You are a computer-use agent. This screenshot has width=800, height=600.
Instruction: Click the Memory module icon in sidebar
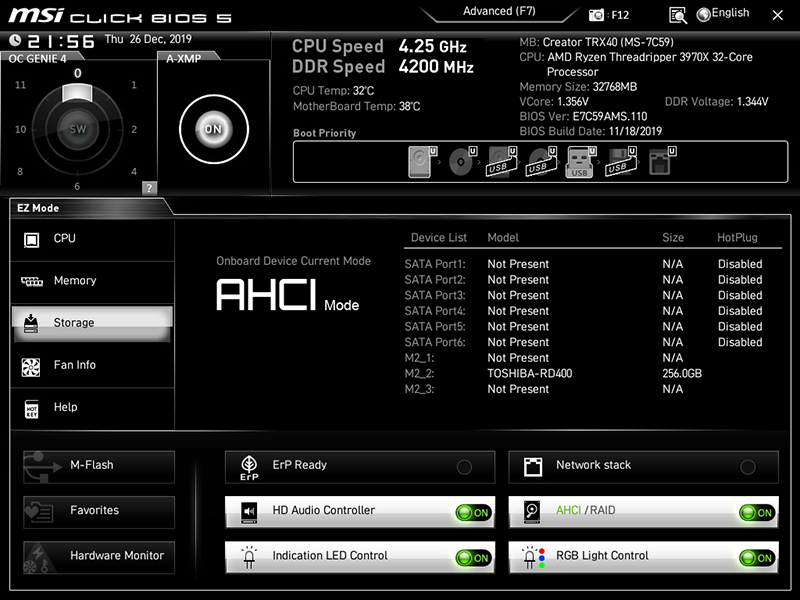click(32, 281)
